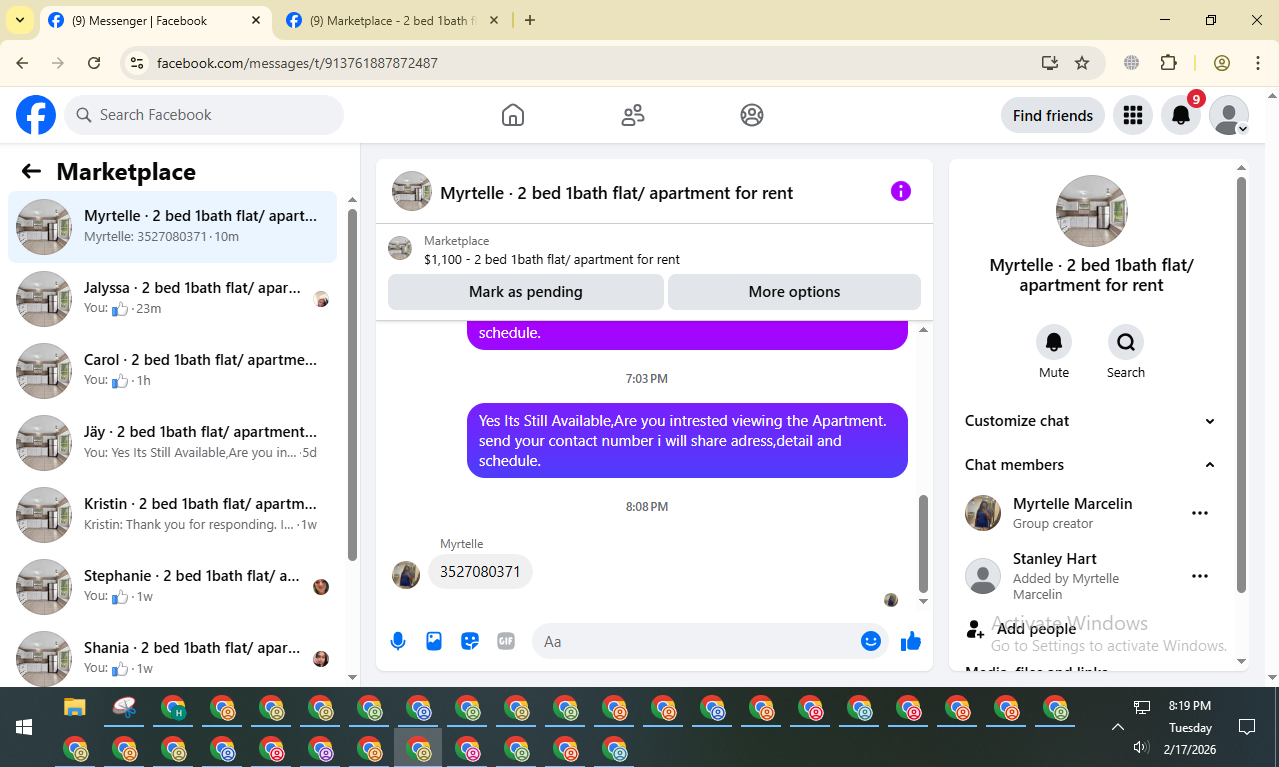The width and height of the screenshot is (1279, 767).
Task: Send a voice clip with microphone icon
Action: point(398,641)
